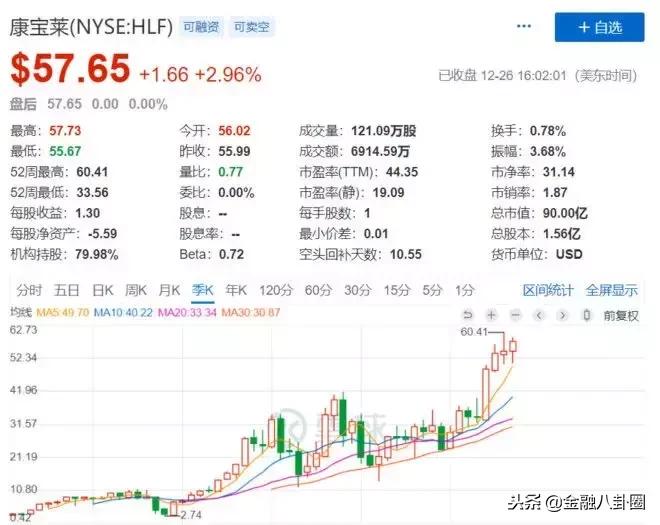
Task: Click 市盈率(静) value 19.09
Action: click(x=389, y=192)
